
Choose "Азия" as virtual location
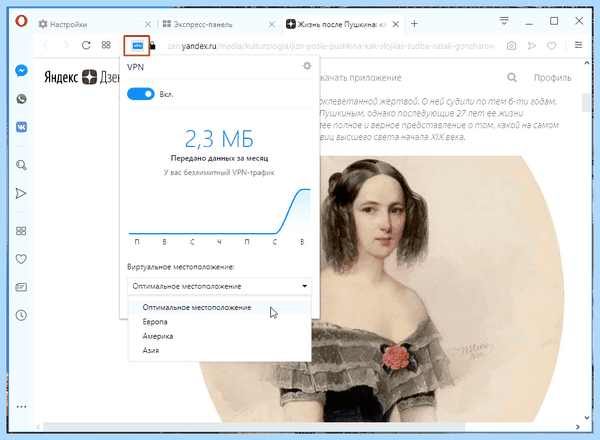point(220,350)
